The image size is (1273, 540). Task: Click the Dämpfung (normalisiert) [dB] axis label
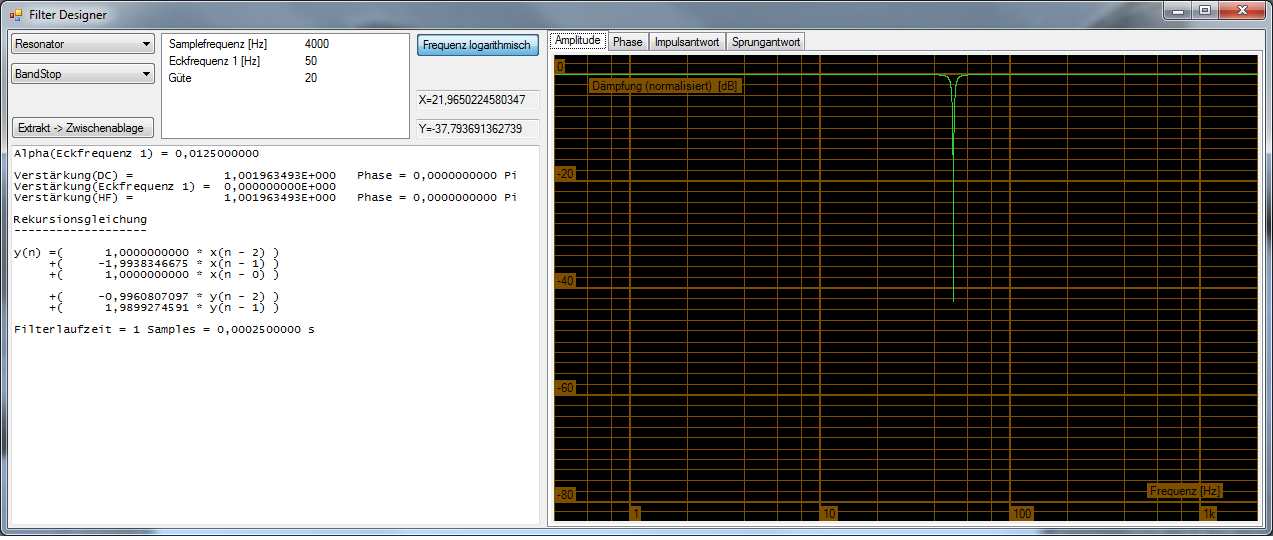665,86
